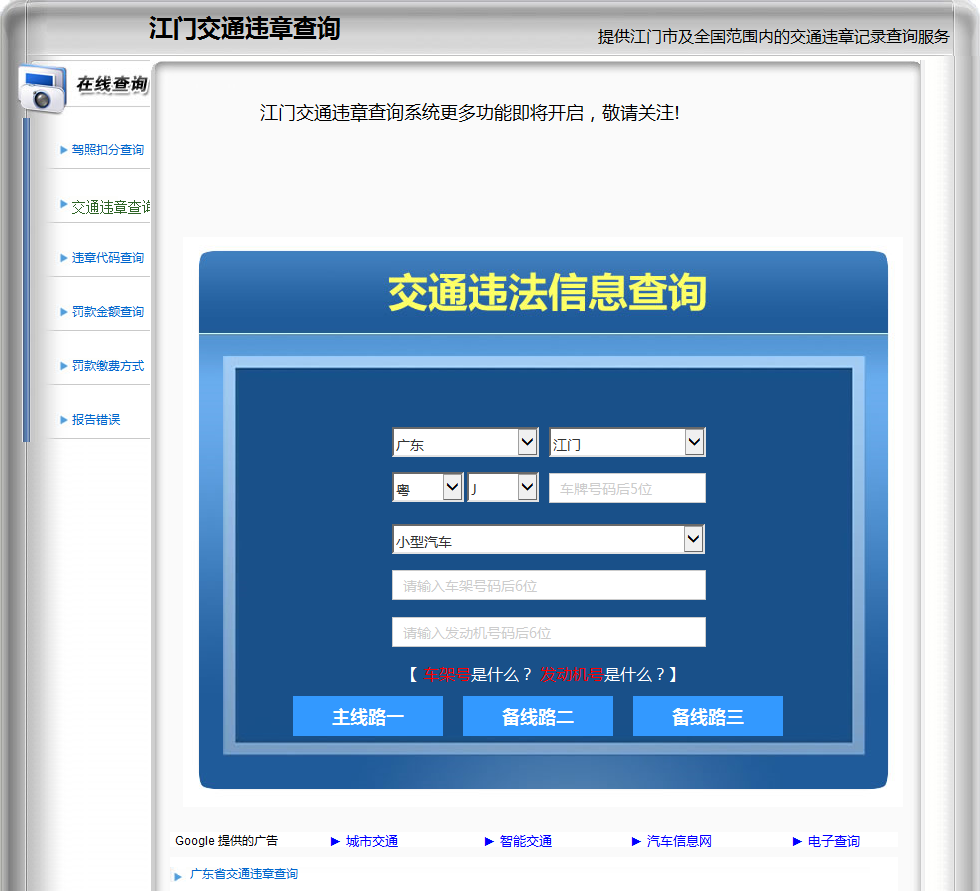
Task: Click the 请输入发动机号码后6位 field
Action: click(549, 632)
